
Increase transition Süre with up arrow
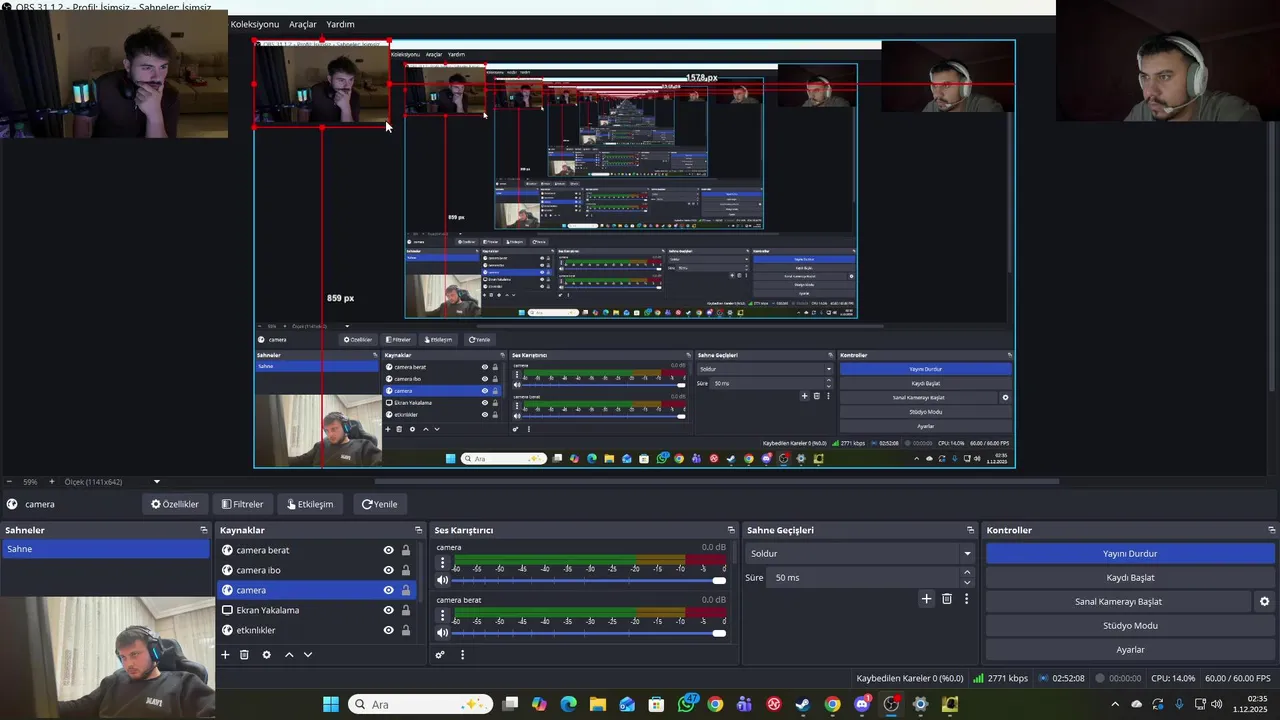pyautogui.click(x=966, y=573)
